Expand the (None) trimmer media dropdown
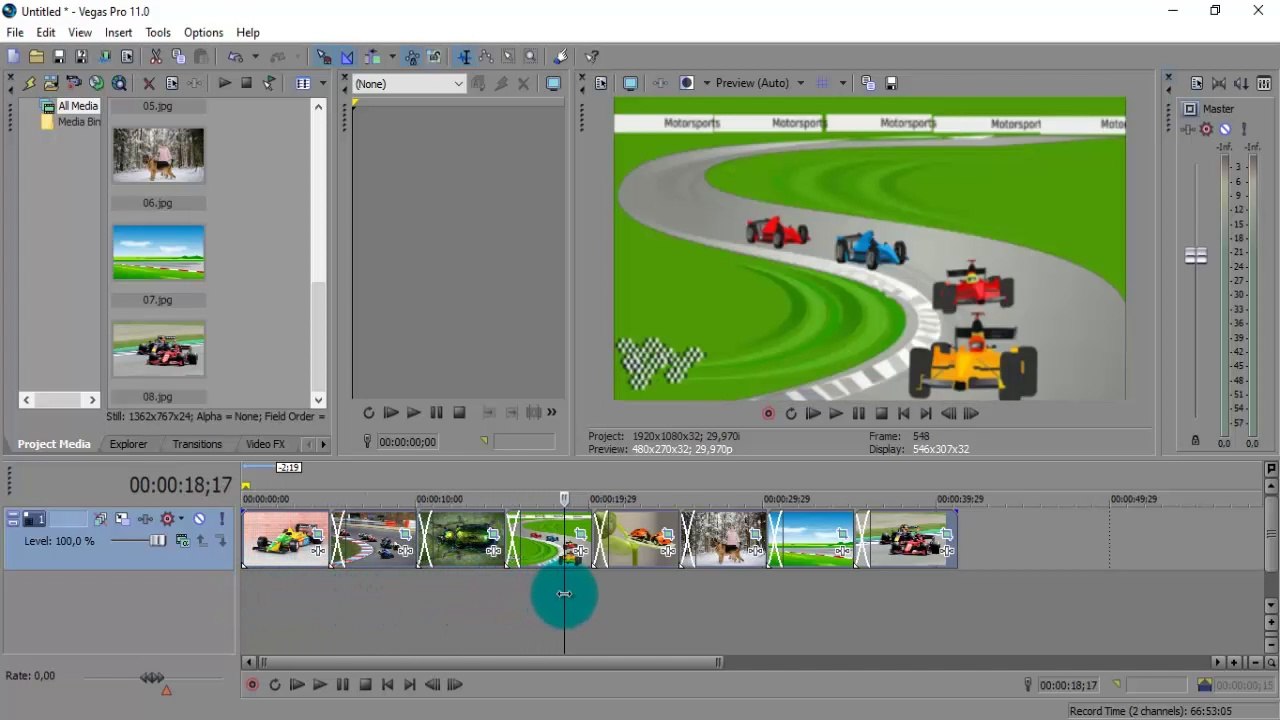1280x720 pixels. [459, 84]
